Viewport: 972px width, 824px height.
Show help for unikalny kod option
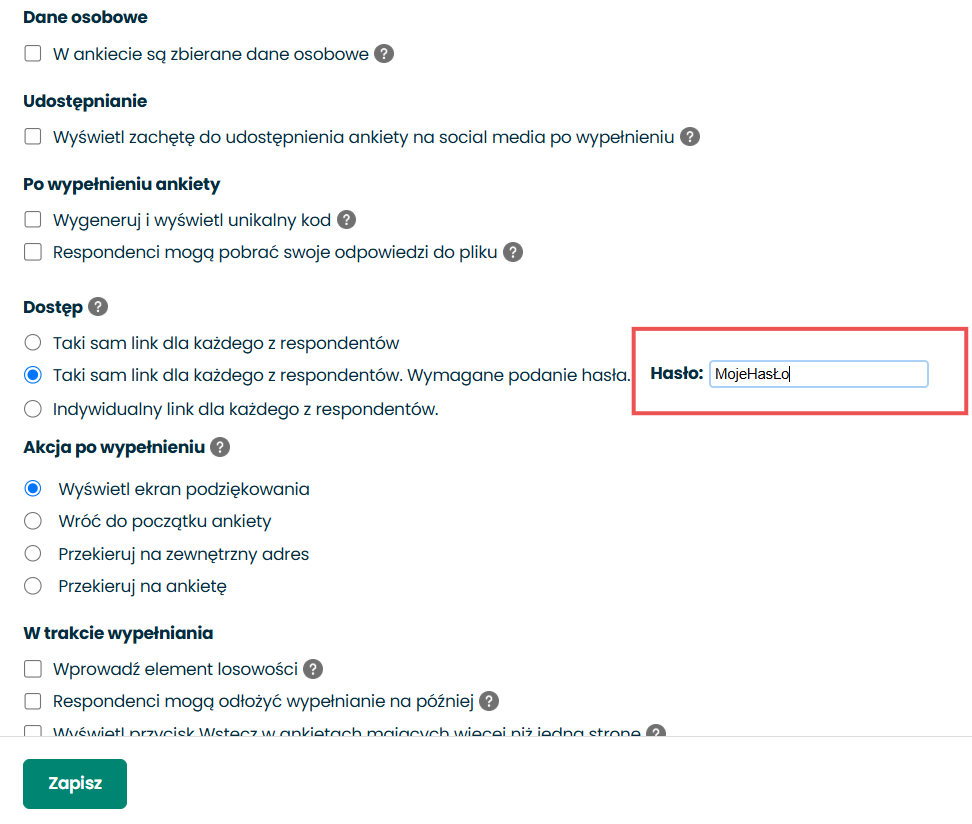[346, 219]
